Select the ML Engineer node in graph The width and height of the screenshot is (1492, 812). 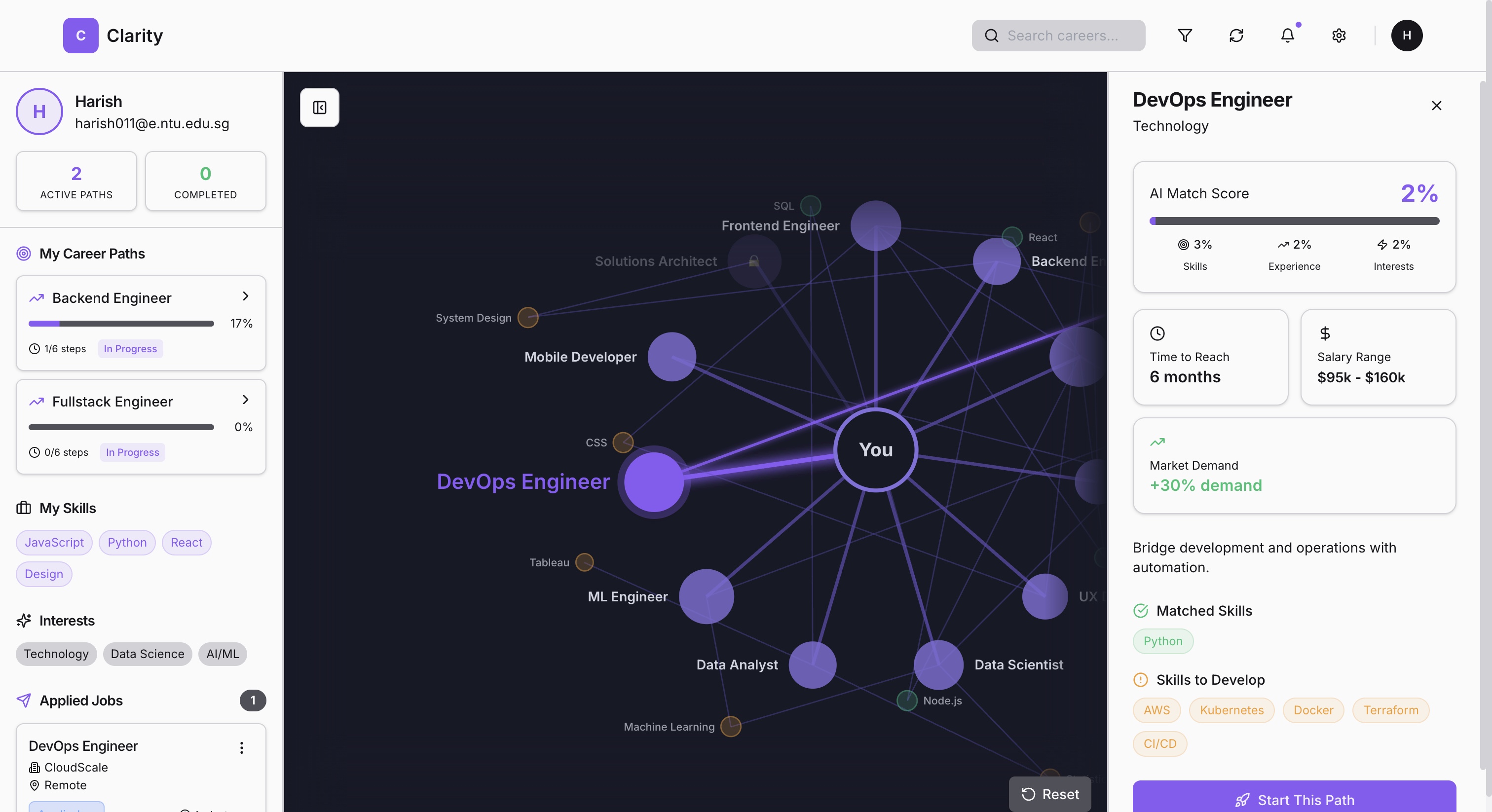coord(706,596)
